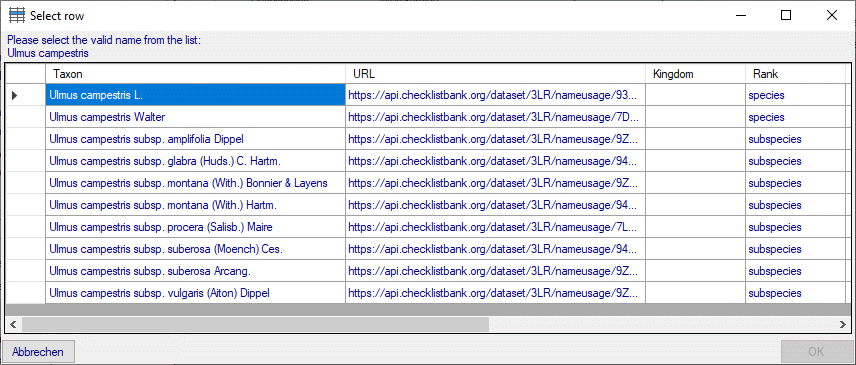Close the Select row dialog
Viewport: 856px width, 365px height.
click(831, 15)
